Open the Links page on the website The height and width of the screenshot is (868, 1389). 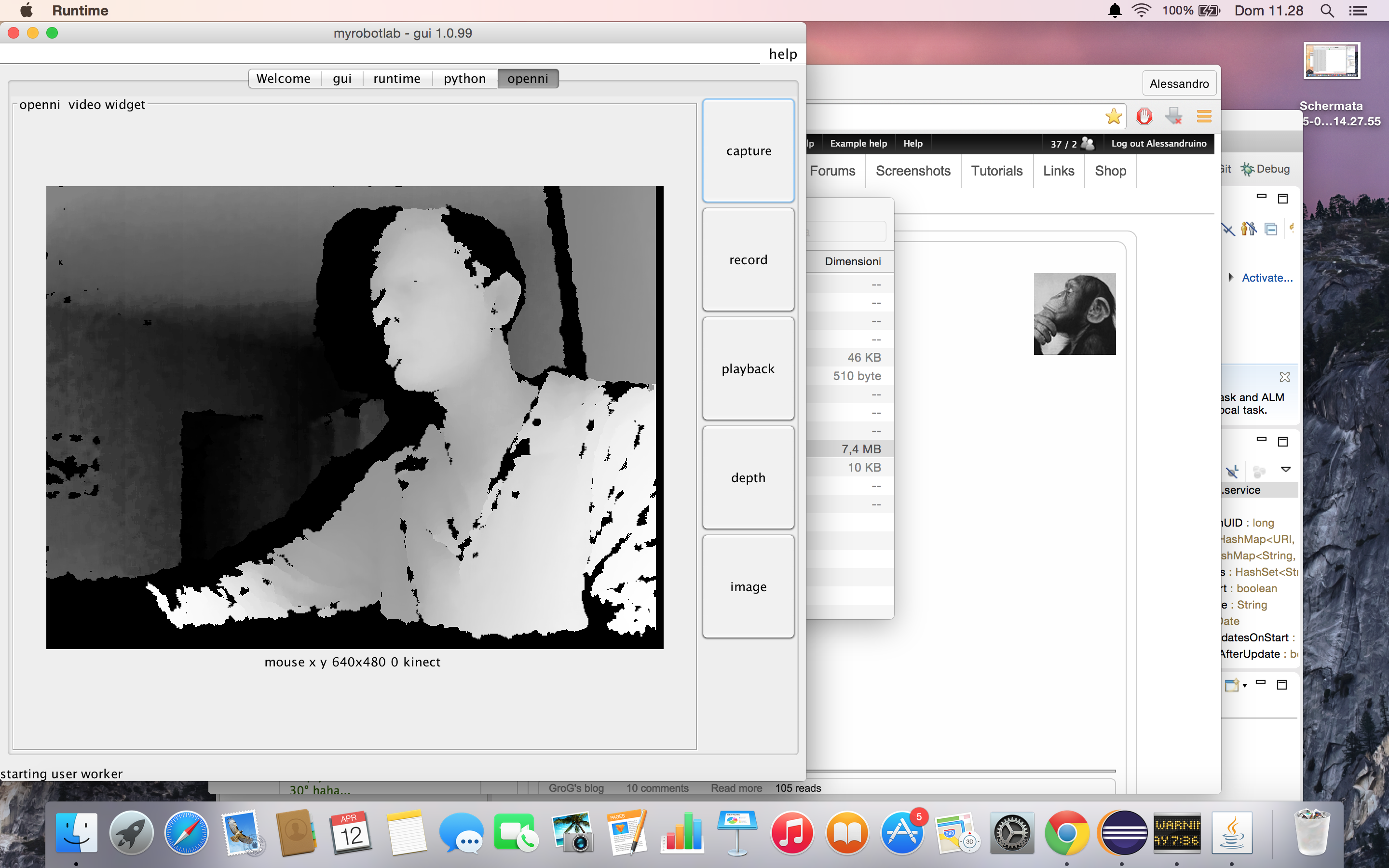tap(1059, 171)
